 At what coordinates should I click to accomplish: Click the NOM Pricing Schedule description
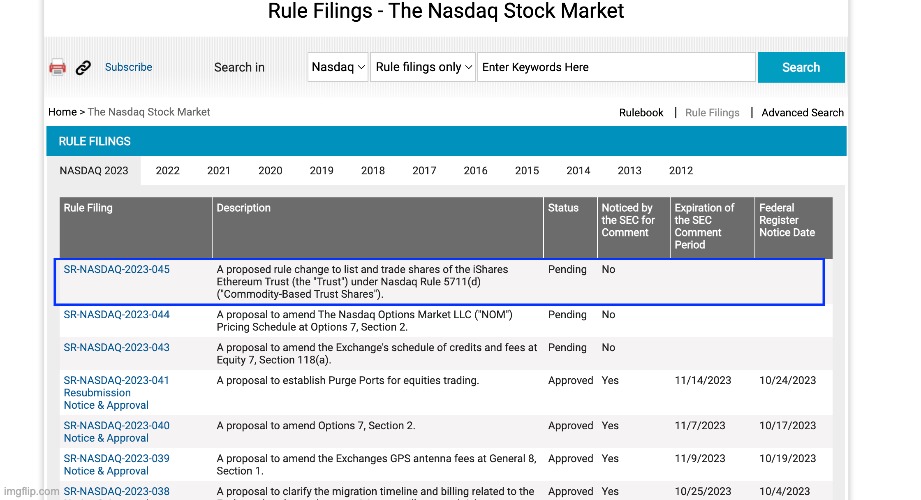(364, 321)
